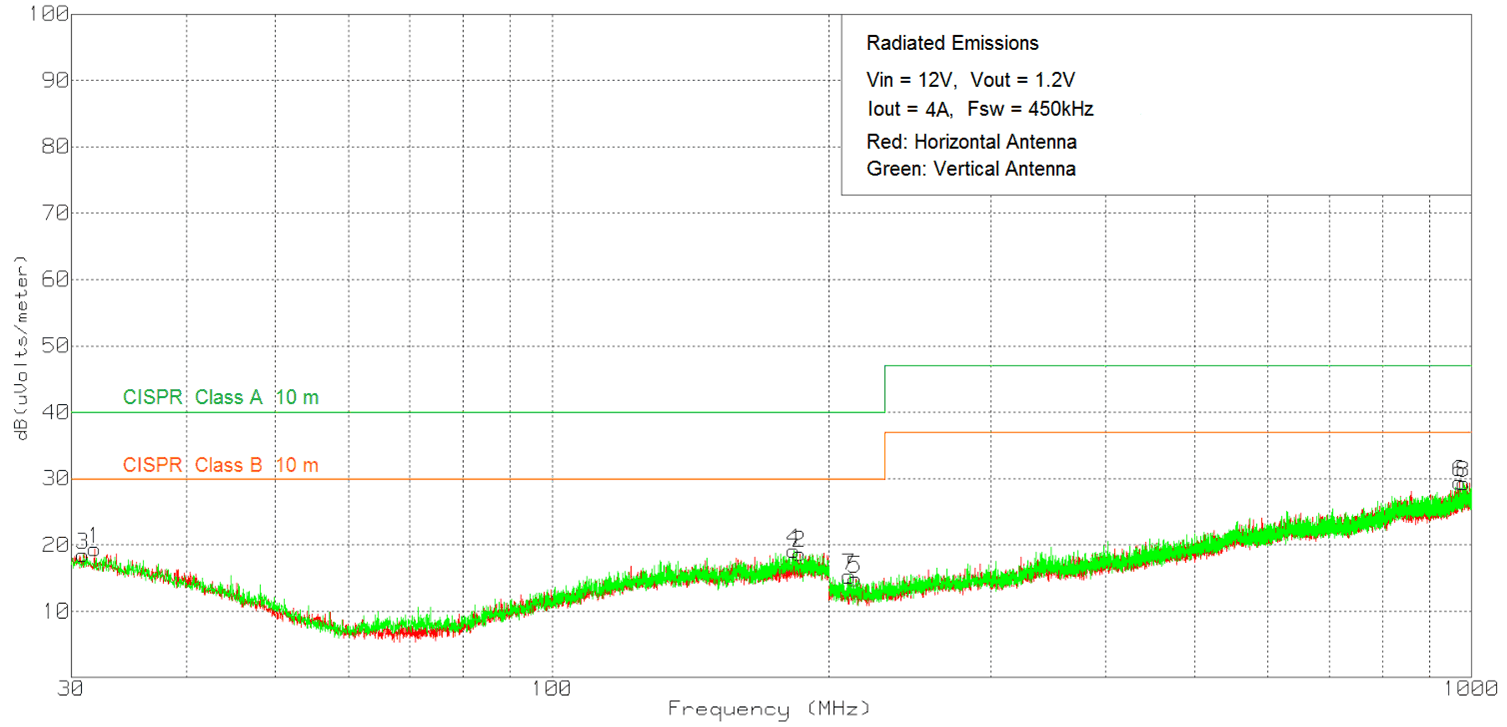Viewport: 1507px width, 727px height.
Task: Adjust the orange Class B limit line level
Action: coord(500,478)
